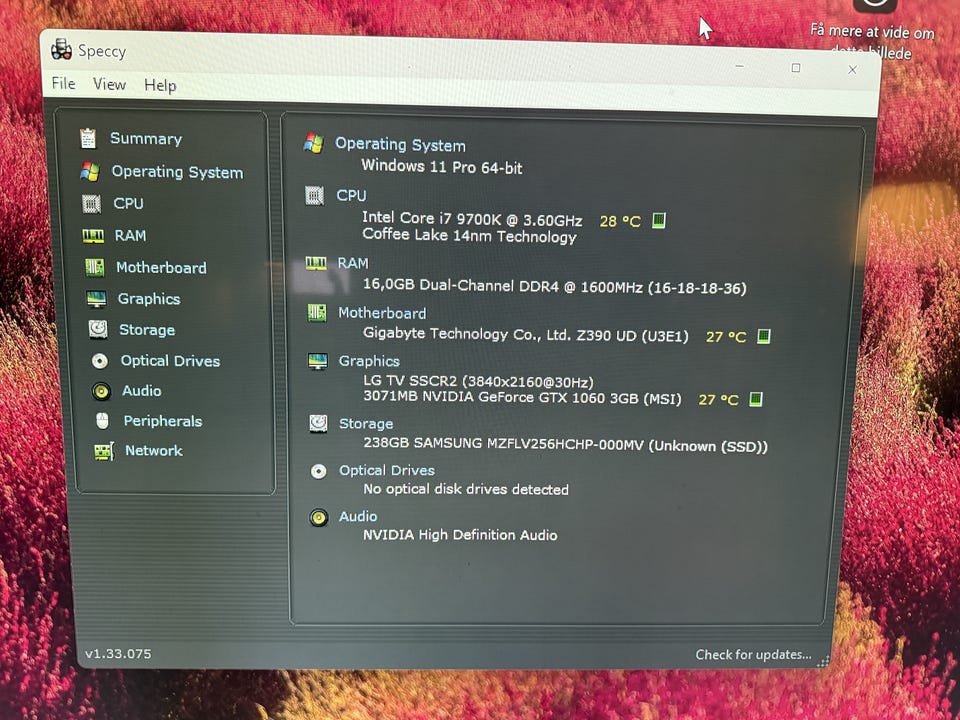Click the Motherboard heading link in summary
This screenshot has height=720, width=960.
coord(382,313)
